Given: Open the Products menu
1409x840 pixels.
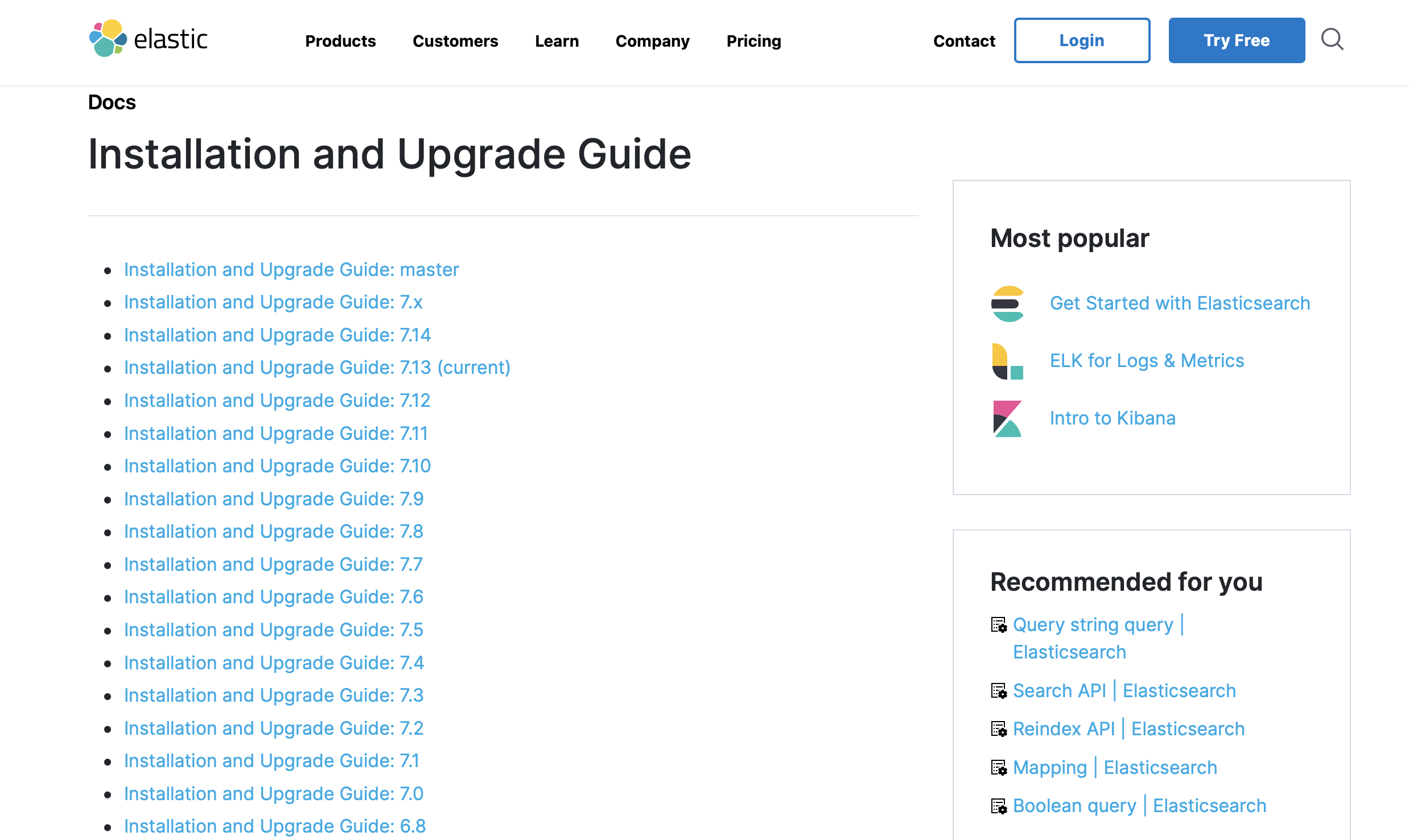Looking at the screenshot, I should (340, 41).
